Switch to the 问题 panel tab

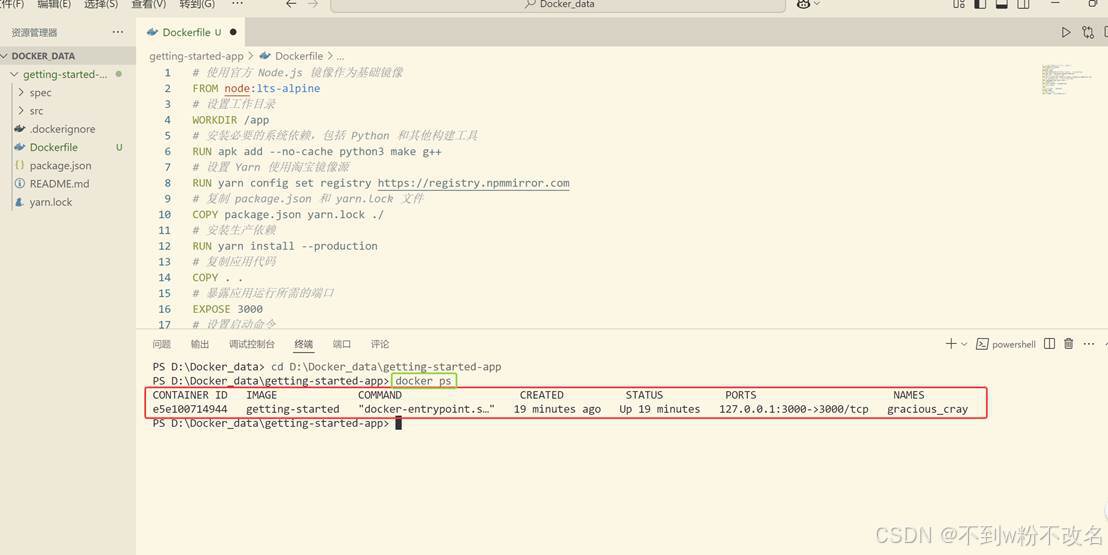(x=162, y=344)
